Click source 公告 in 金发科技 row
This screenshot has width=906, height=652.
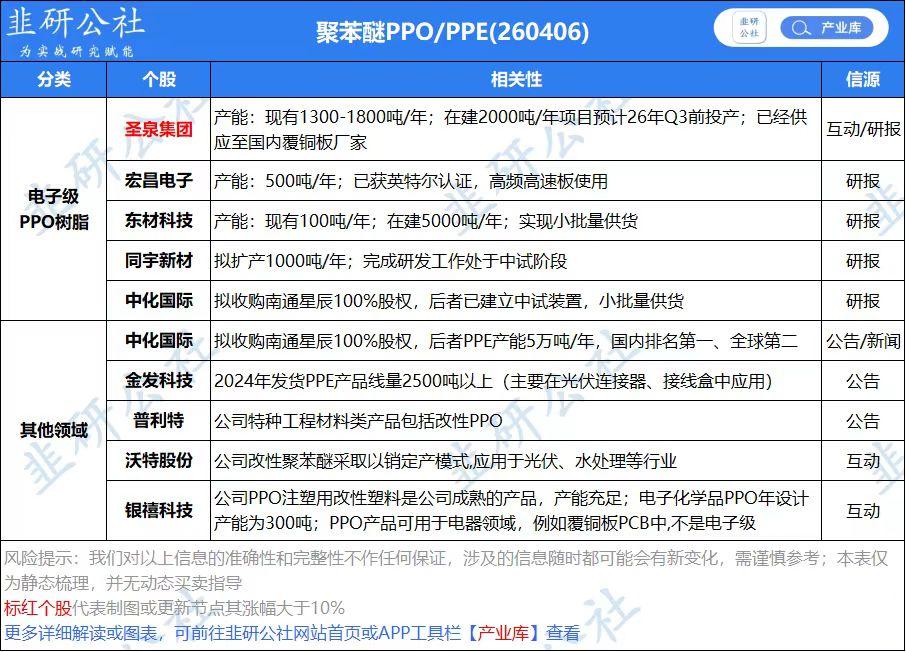tap(863, 381)
